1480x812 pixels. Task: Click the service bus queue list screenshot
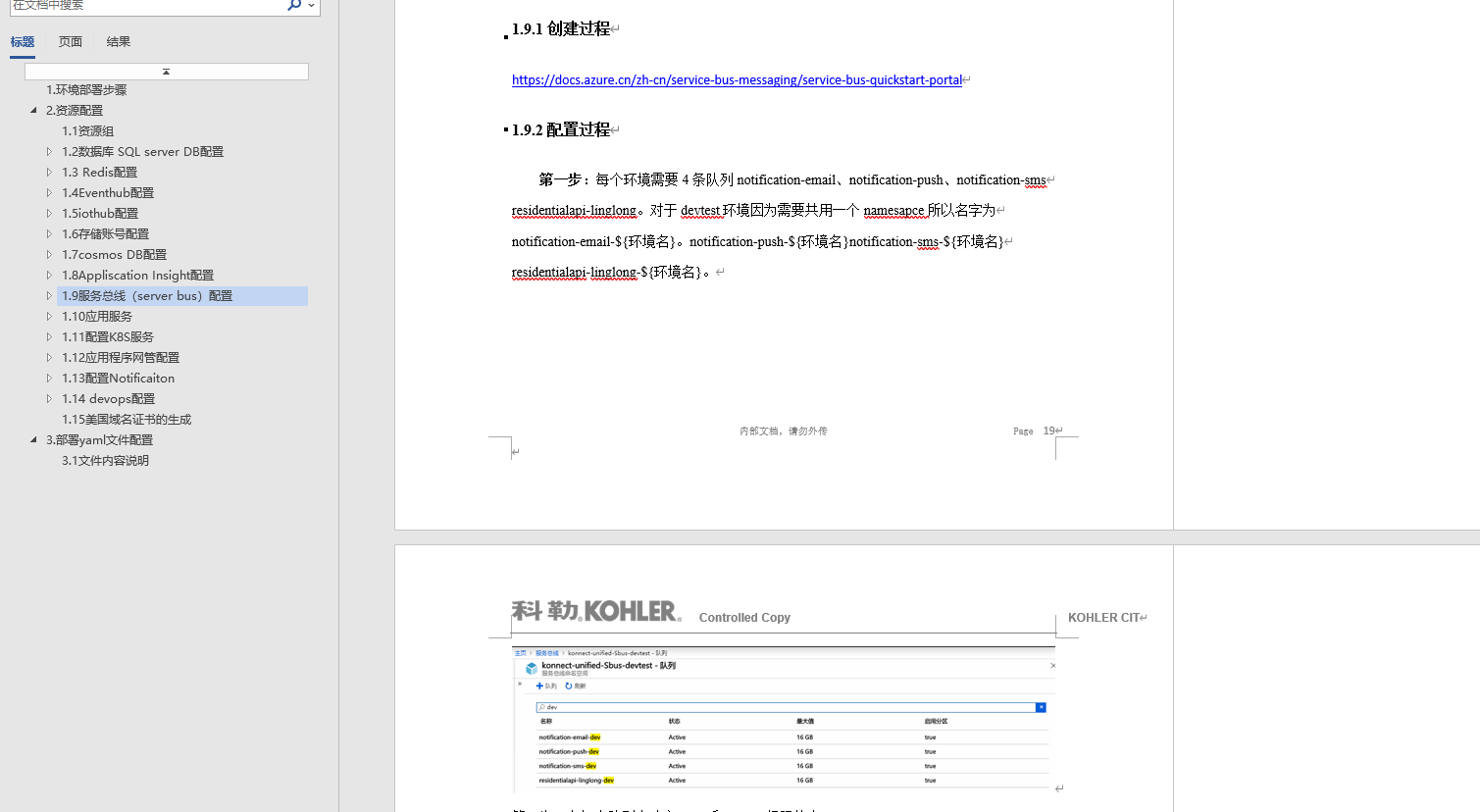[x=784, y=719]
